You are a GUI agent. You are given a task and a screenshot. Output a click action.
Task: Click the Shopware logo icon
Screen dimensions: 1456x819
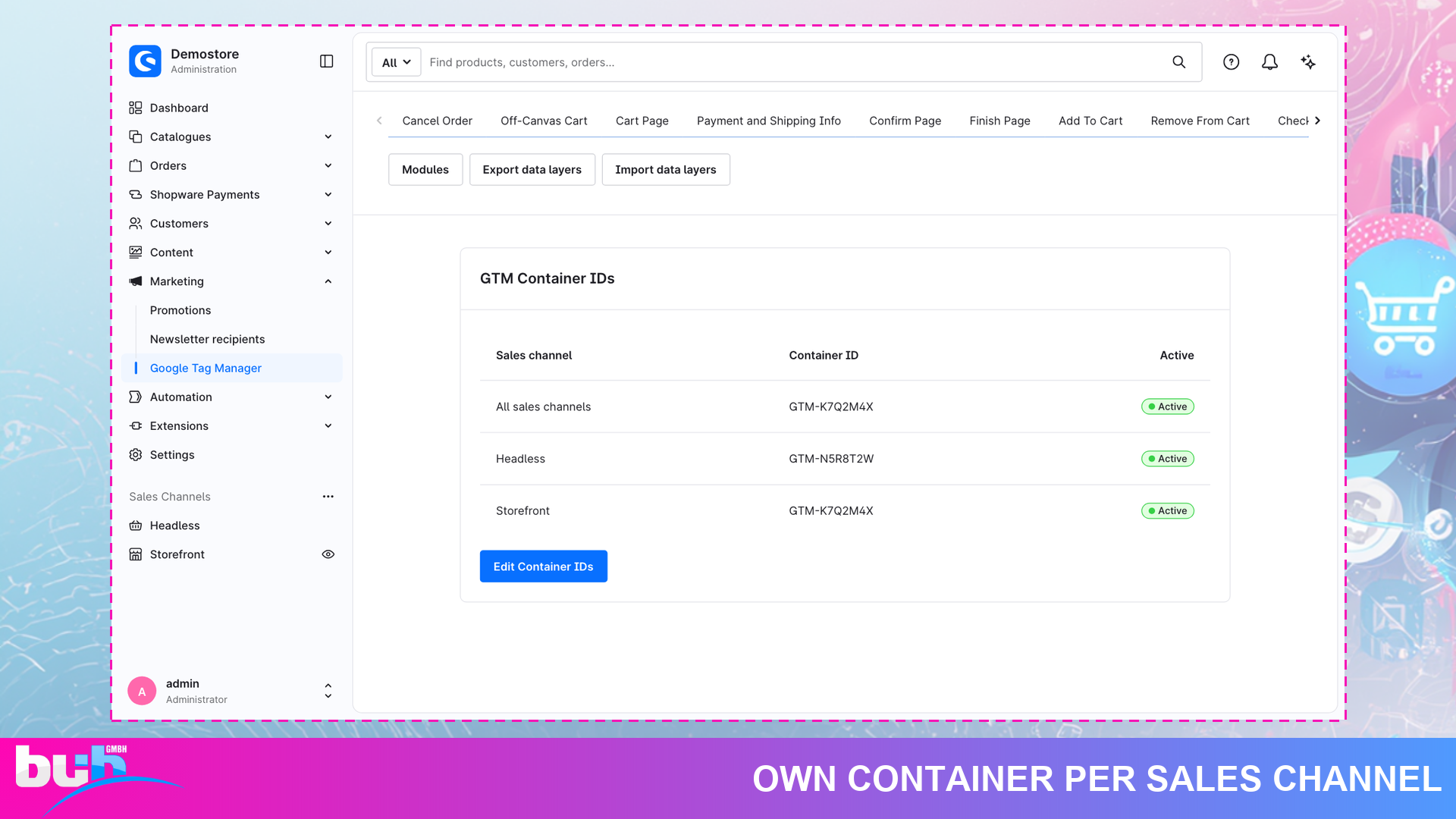[x=145, y=61]
